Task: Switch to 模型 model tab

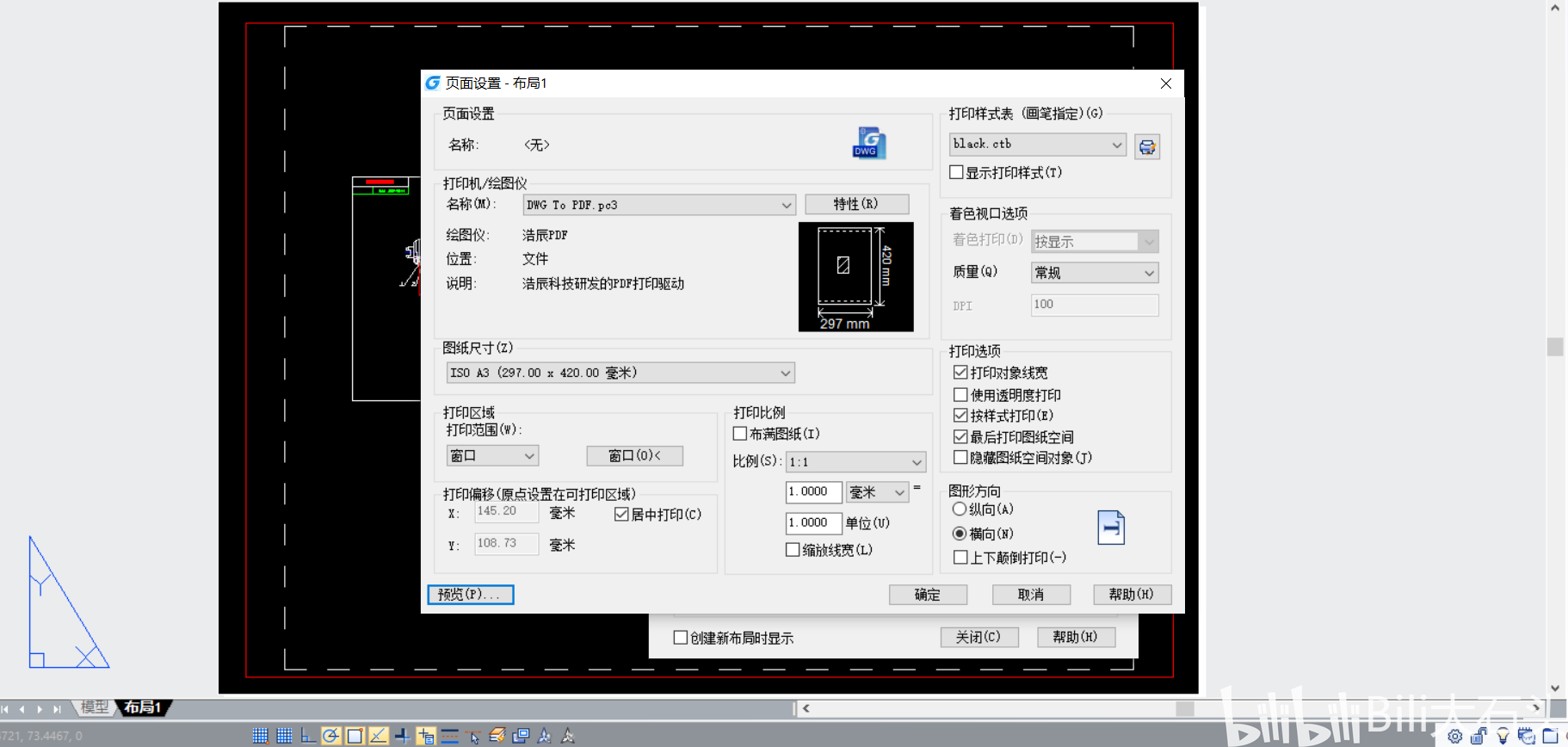Action: [94, 707]
